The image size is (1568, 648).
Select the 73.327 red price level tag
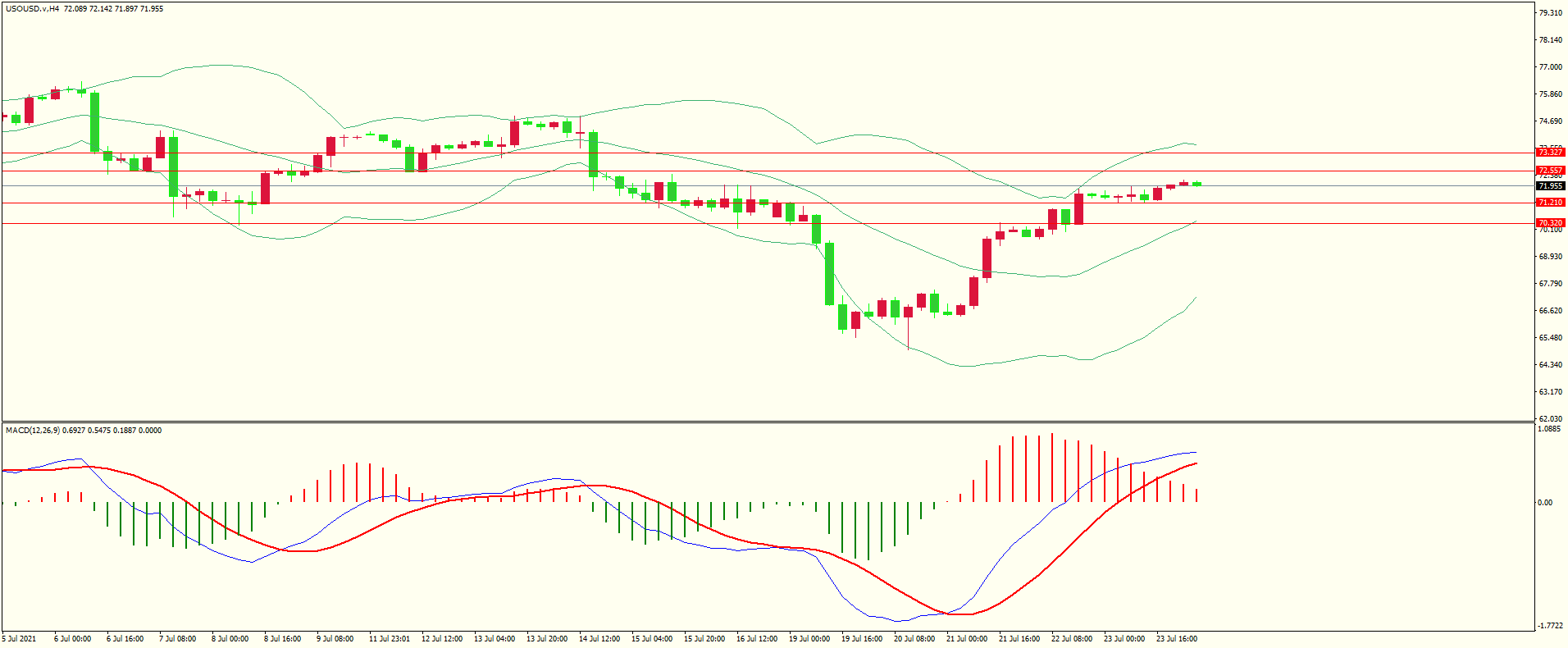(1550, 153)
